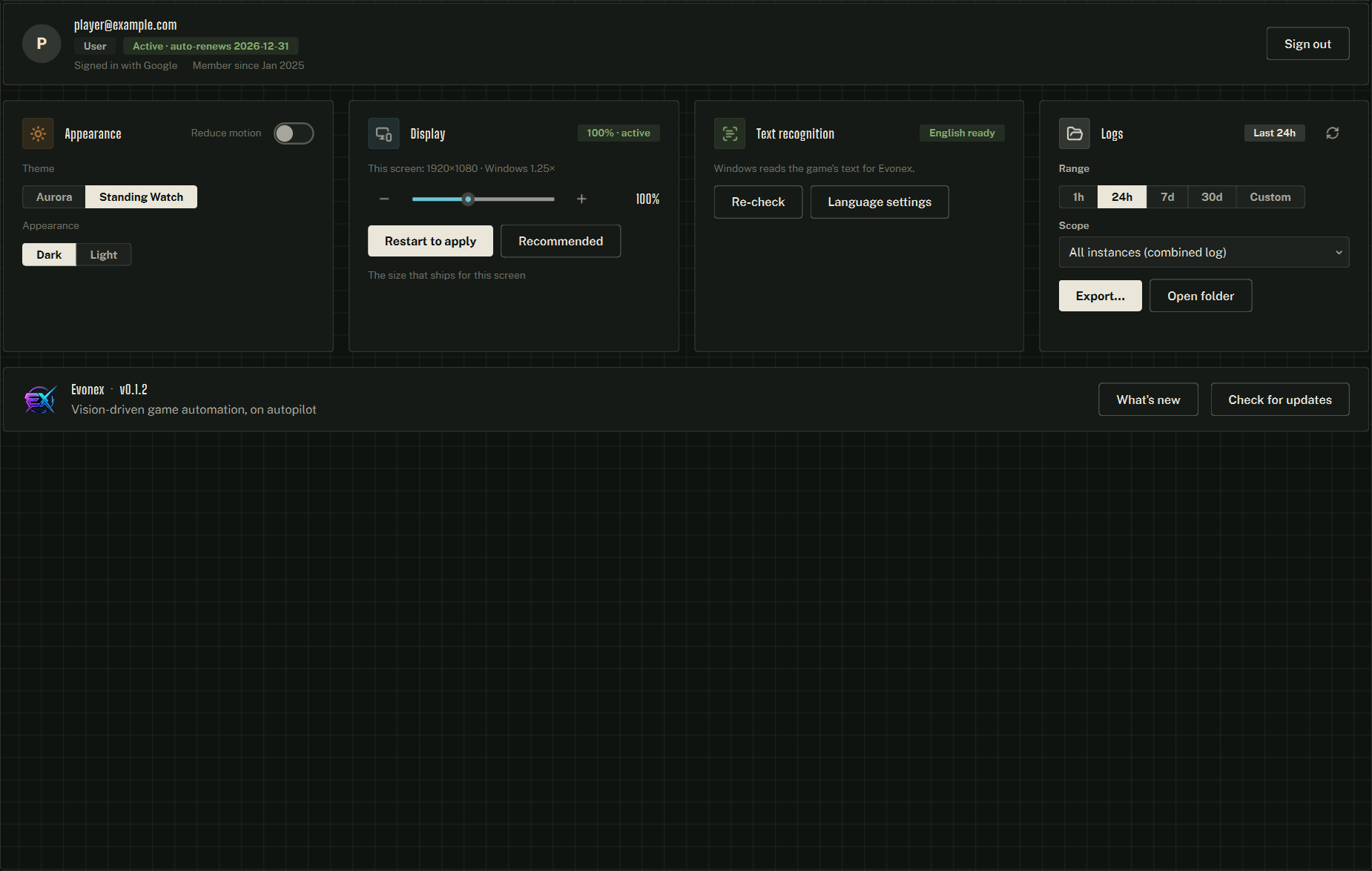Screen dimensions: 1372x871
Task: Increase display scale with plus icon
Action: (x=581, y=199)
